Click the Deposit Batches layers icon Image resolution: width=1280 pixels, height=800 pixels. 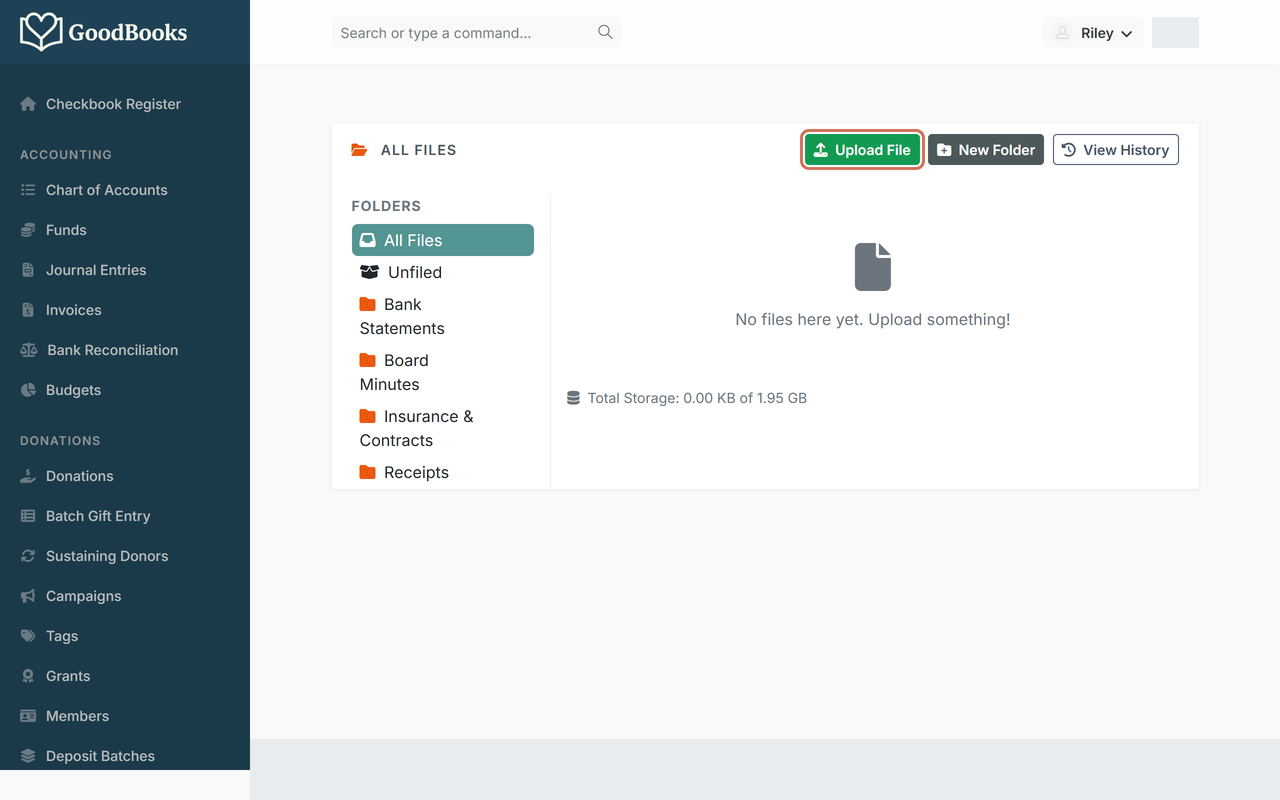pos(28,756)
